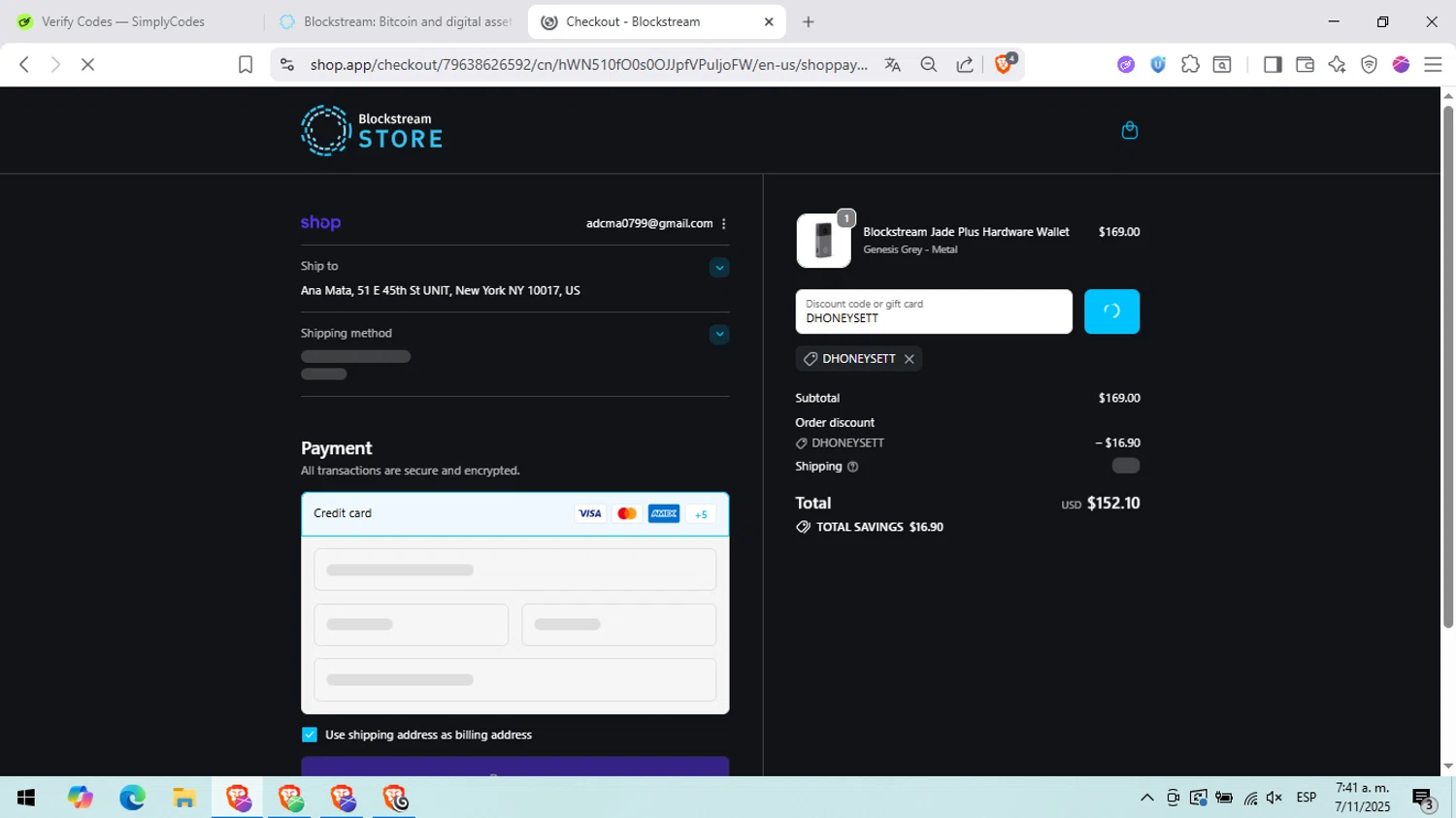Open account options three-dot menu
This screenshot has height=818, width=1456.
[x=724, y=223]
